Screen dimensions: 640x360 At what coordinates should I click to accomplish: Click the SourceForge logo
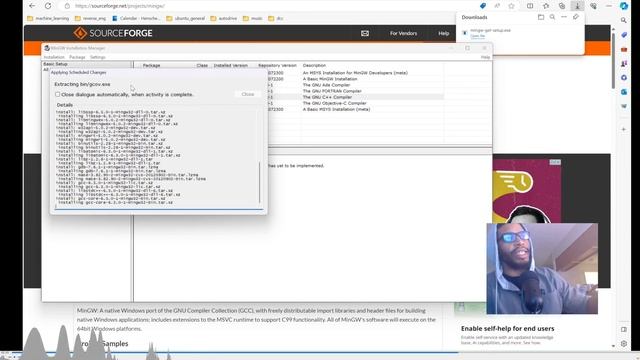click(113, 33)
